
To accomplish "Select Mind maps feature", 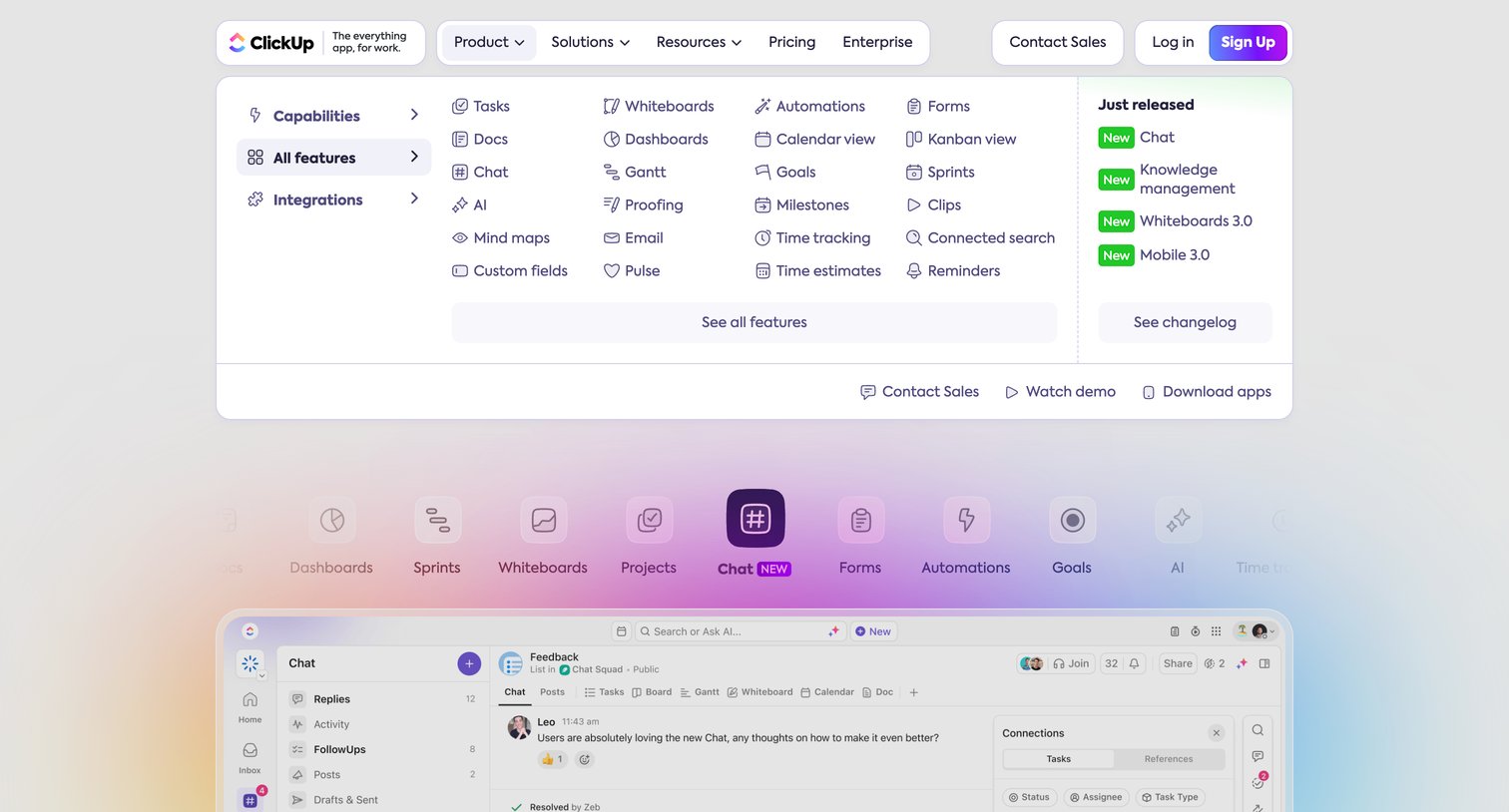I will (501, 237).
